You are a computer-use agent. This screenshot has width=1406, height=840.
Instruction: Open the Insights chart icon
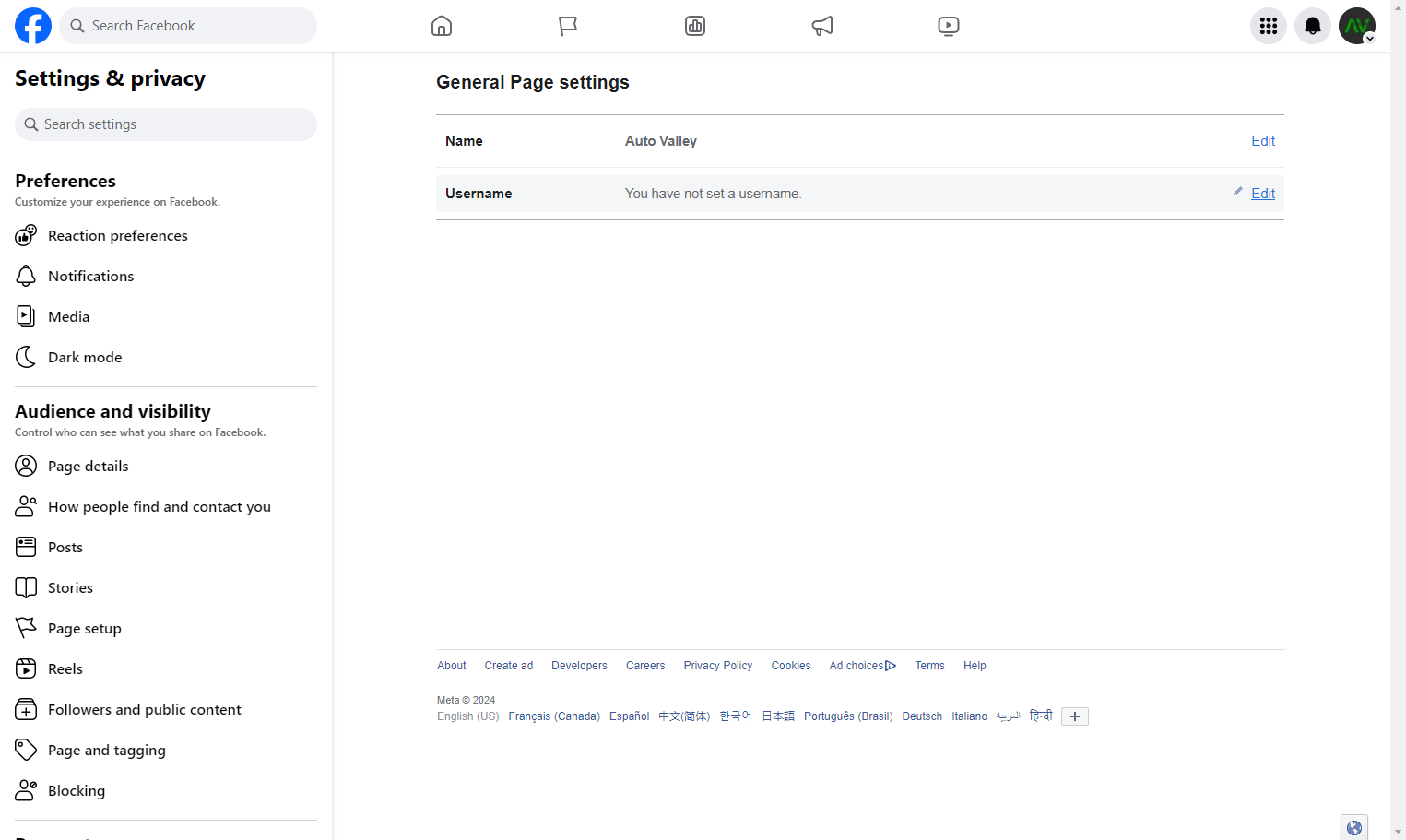click(x=695, y=26)
